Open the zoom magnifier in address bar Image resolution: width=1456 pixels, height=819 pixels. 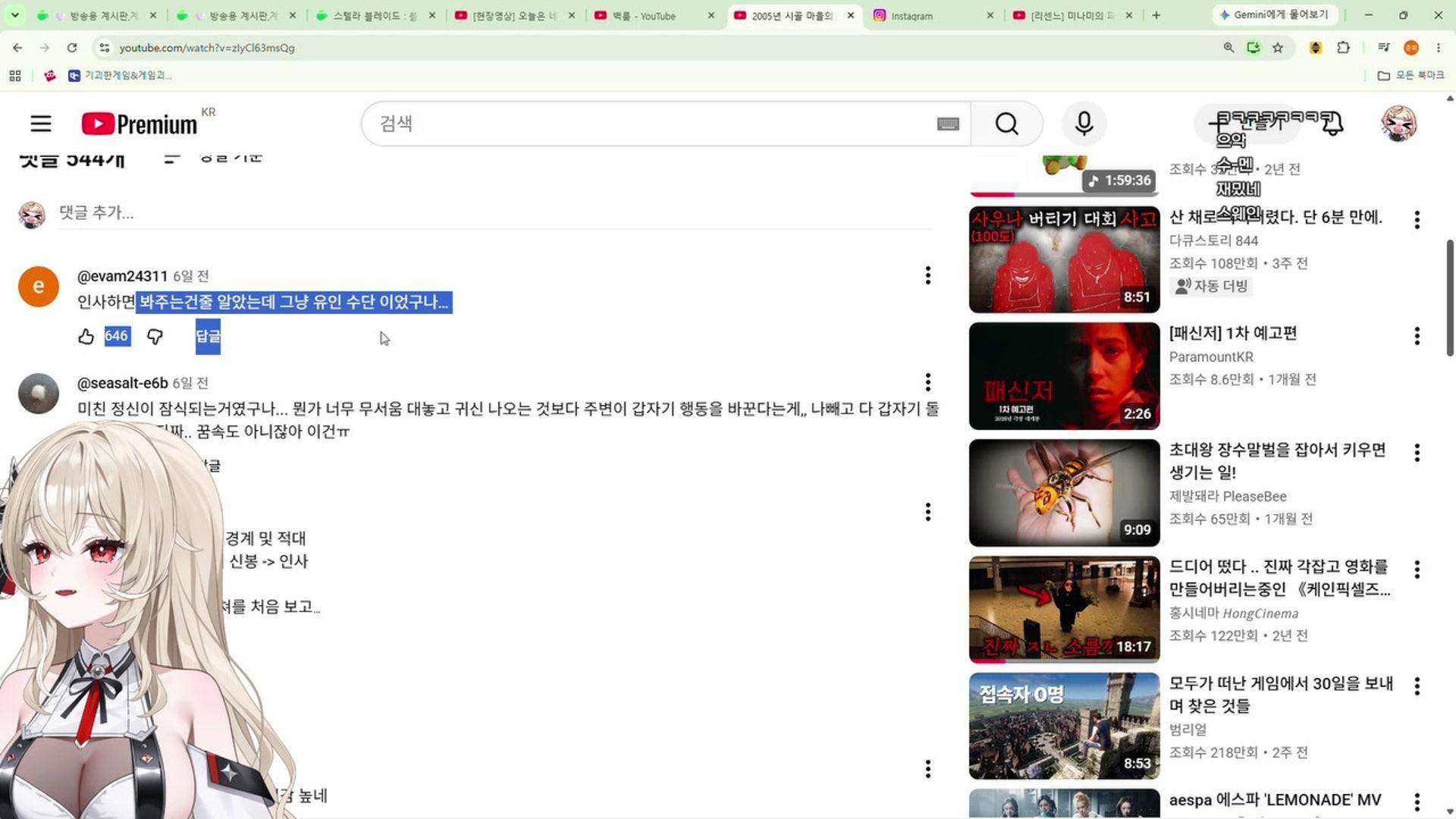1228,48
